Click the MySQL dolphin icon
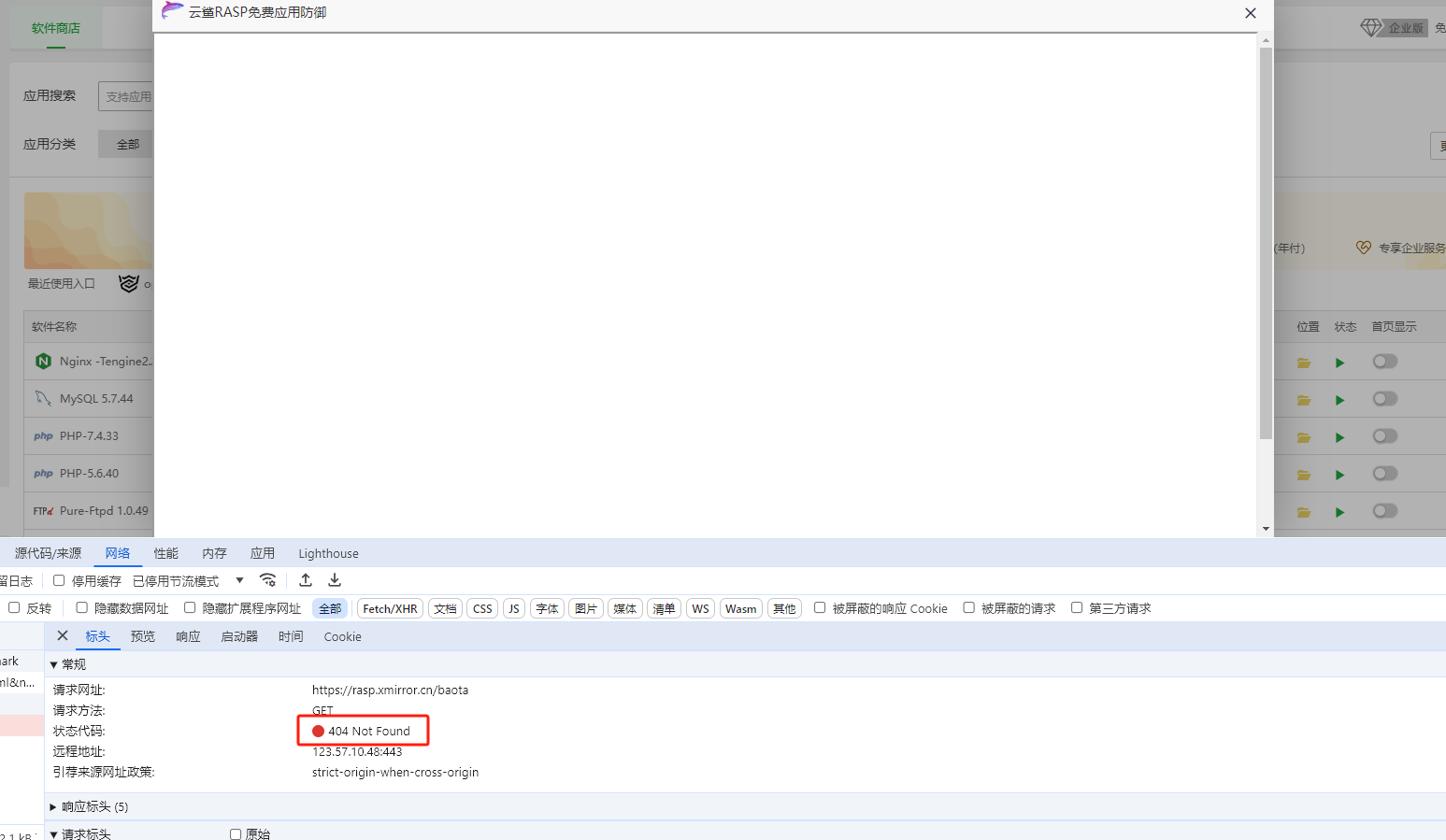 (43, 398)
